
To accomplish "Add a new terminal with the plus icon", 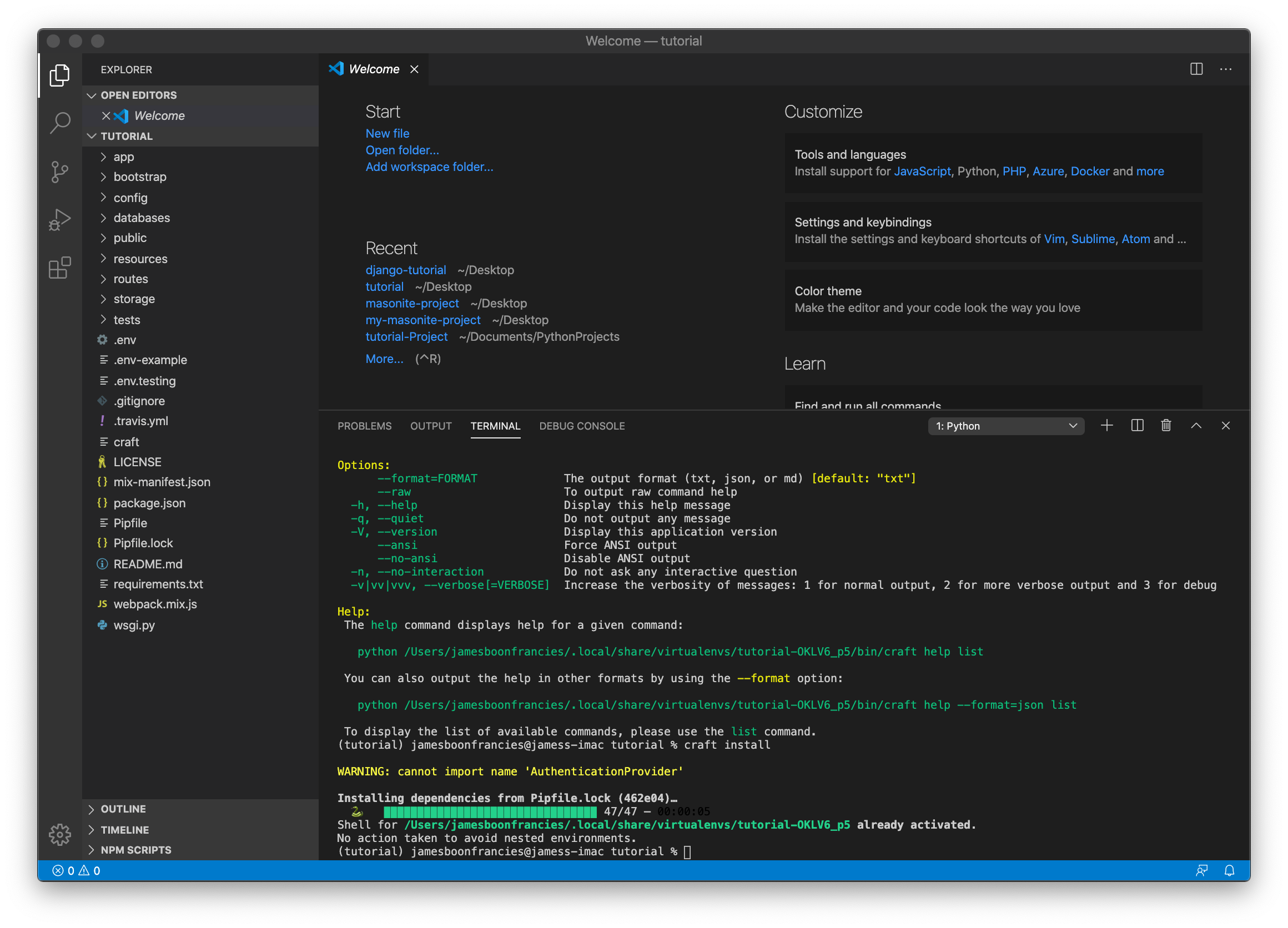I will [x=1106, y=425].
